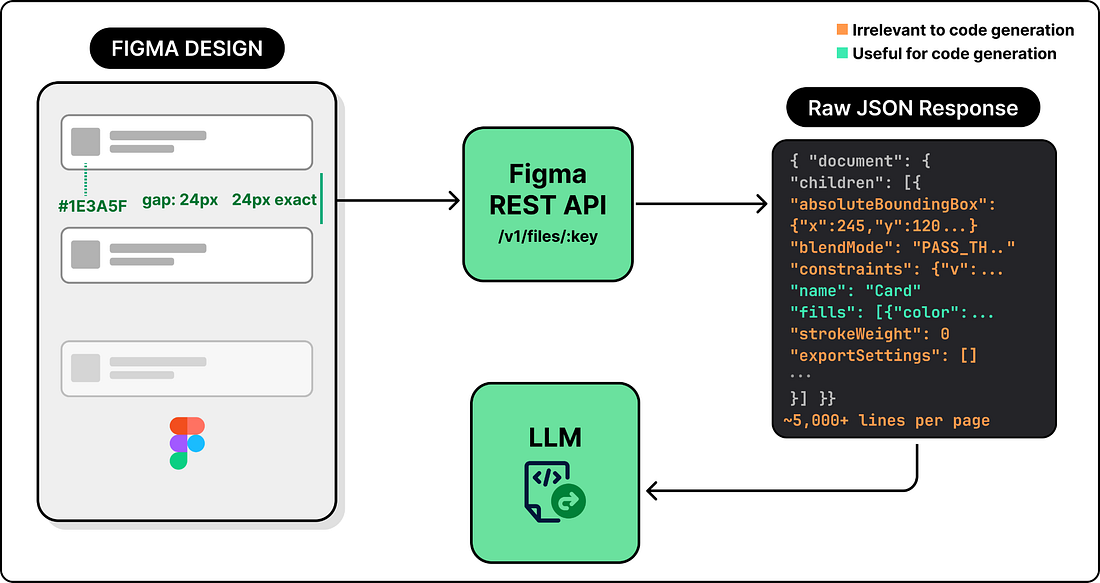The width and height of the screenshot is (1100, 583).
Task: Click the '{ "document": {' JSON line
Action: (x=860, y=161)
